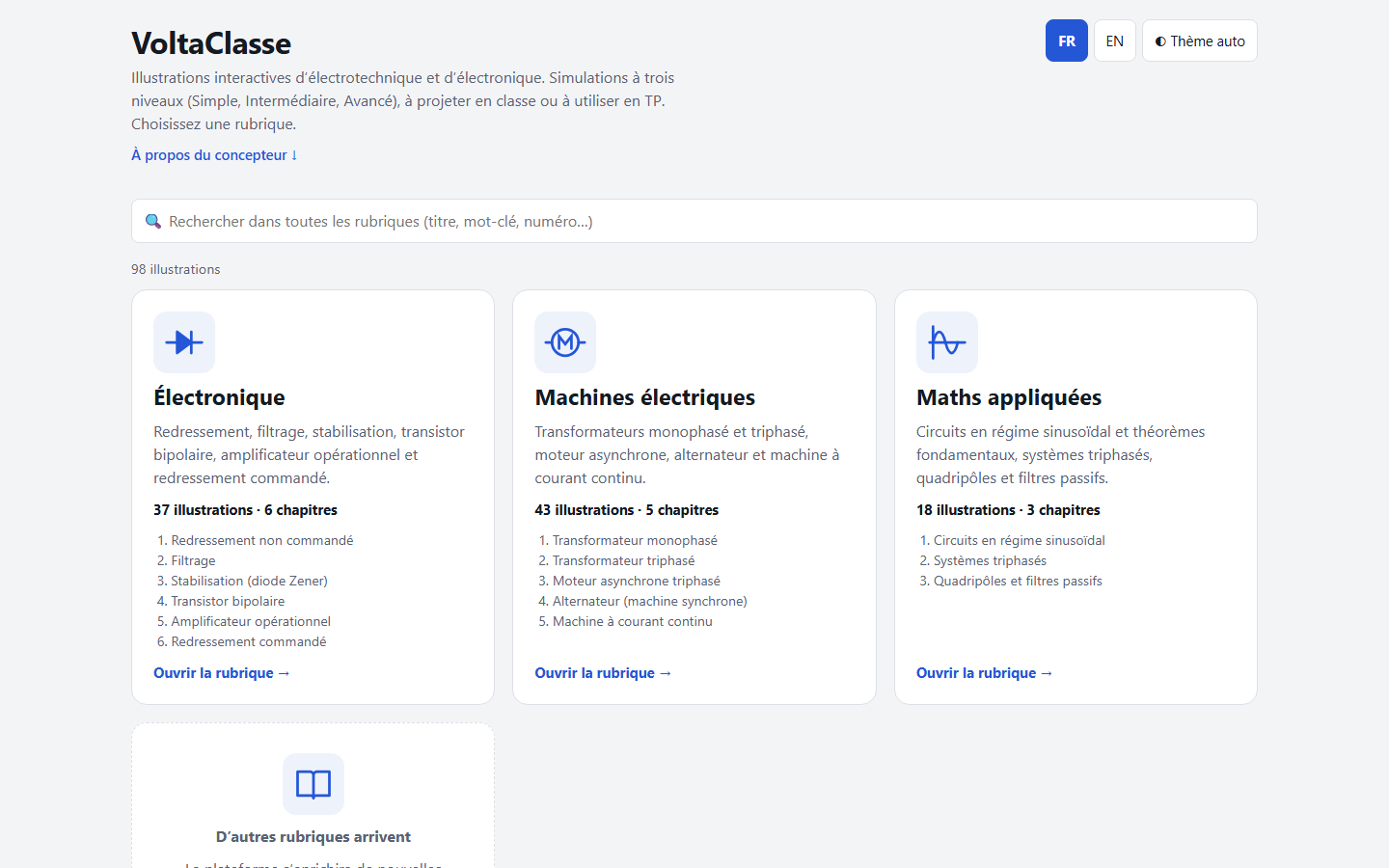Select chapter 3. Moteur asynchrone triphasé

coord(629,581)
